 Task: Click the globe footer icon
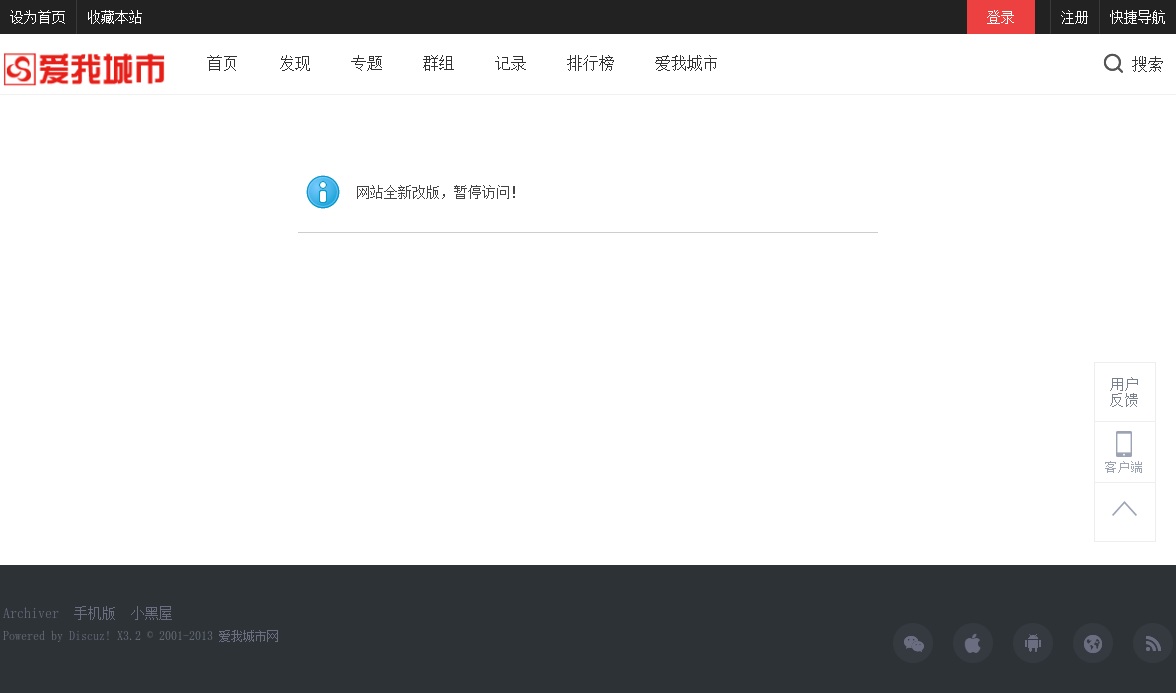(1093, 644)
